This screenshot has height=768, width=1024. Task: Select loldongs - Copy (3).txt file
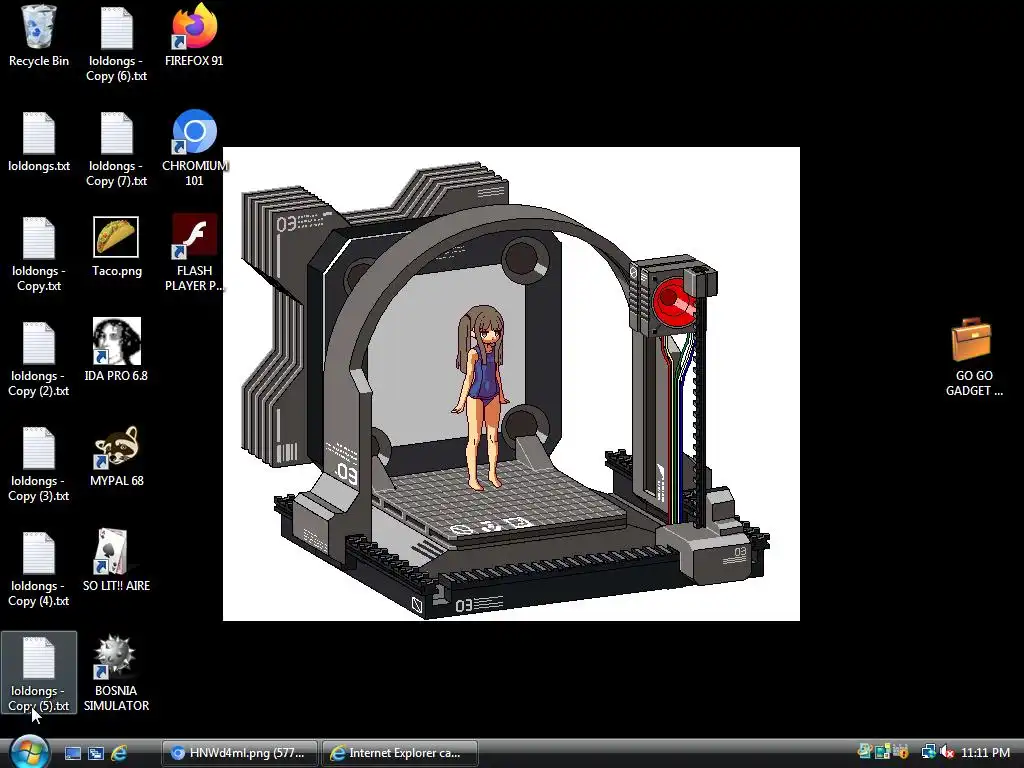pos(39,464)
